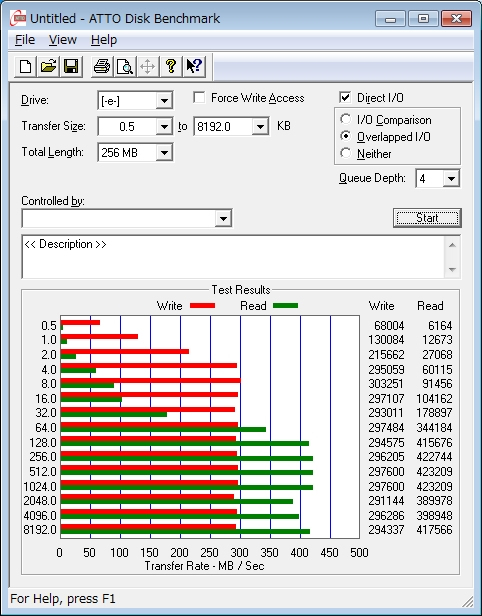The image size is (482, 616).
Task: Open Transfer Size minimum 0.5 dropdown
Action: (x=164, y=126)
